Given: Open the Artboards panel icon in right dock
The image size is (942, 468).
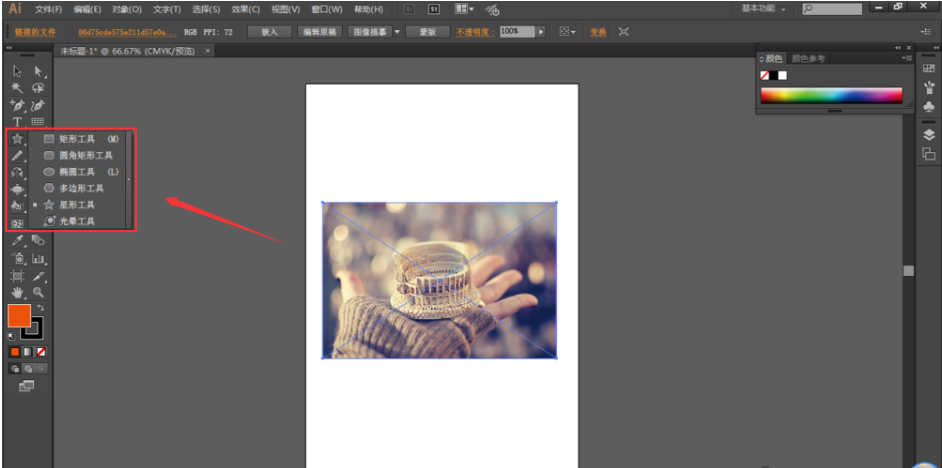Looking at the screenshot, I should click(928, 154).
